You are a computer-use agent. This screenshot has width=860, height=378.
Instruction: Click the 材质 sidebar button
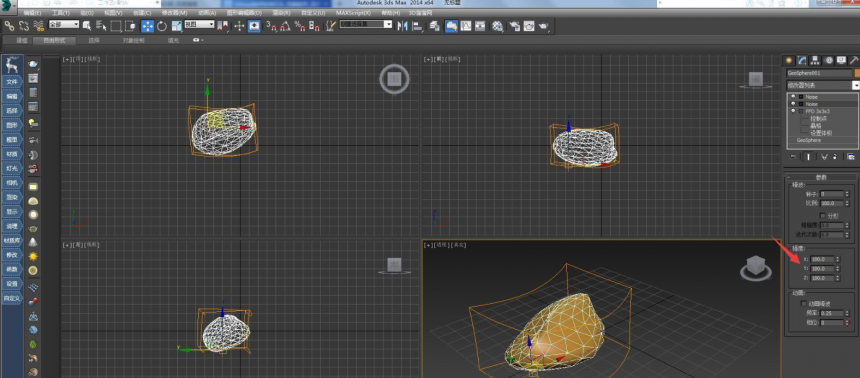point(12,154)
